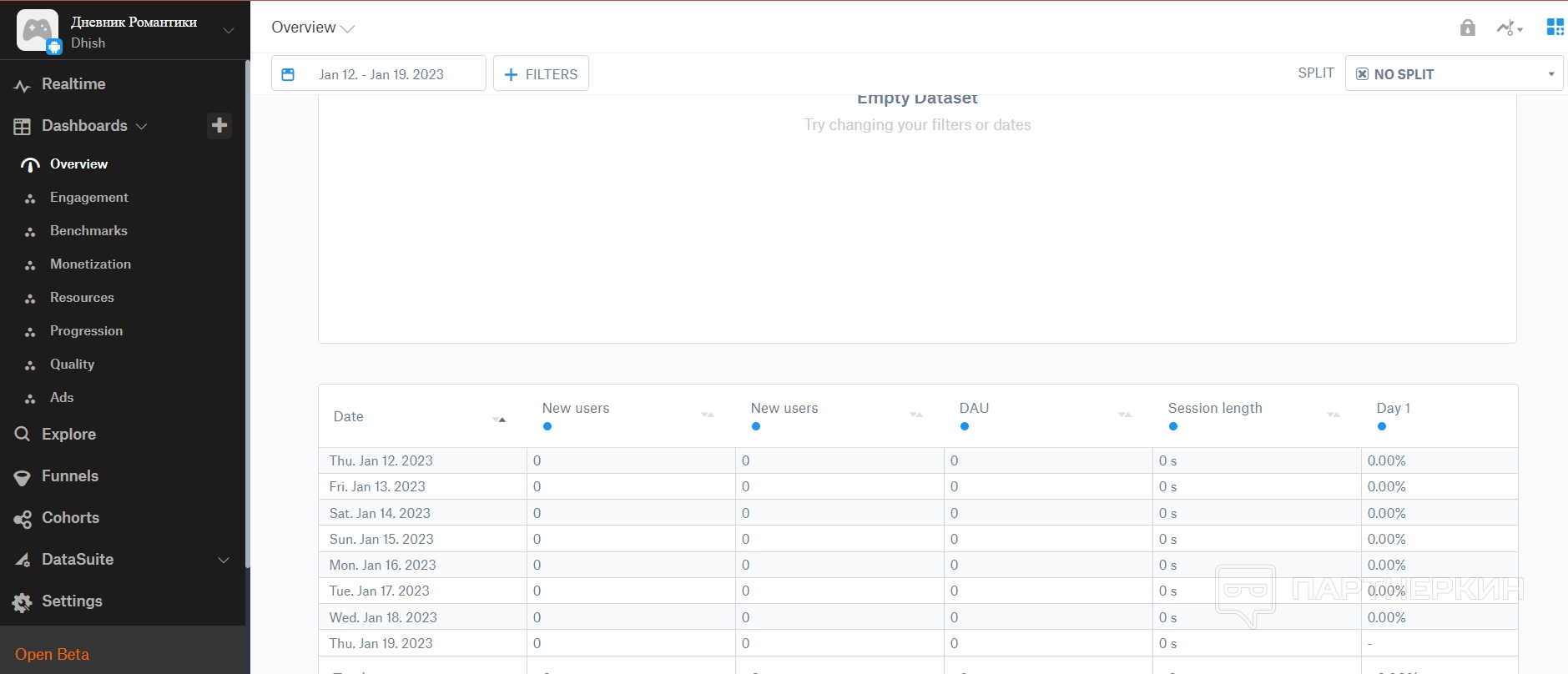Add a new dashboard with plus button
This screenshot has height=674, width=1568.
coord(219,125)
